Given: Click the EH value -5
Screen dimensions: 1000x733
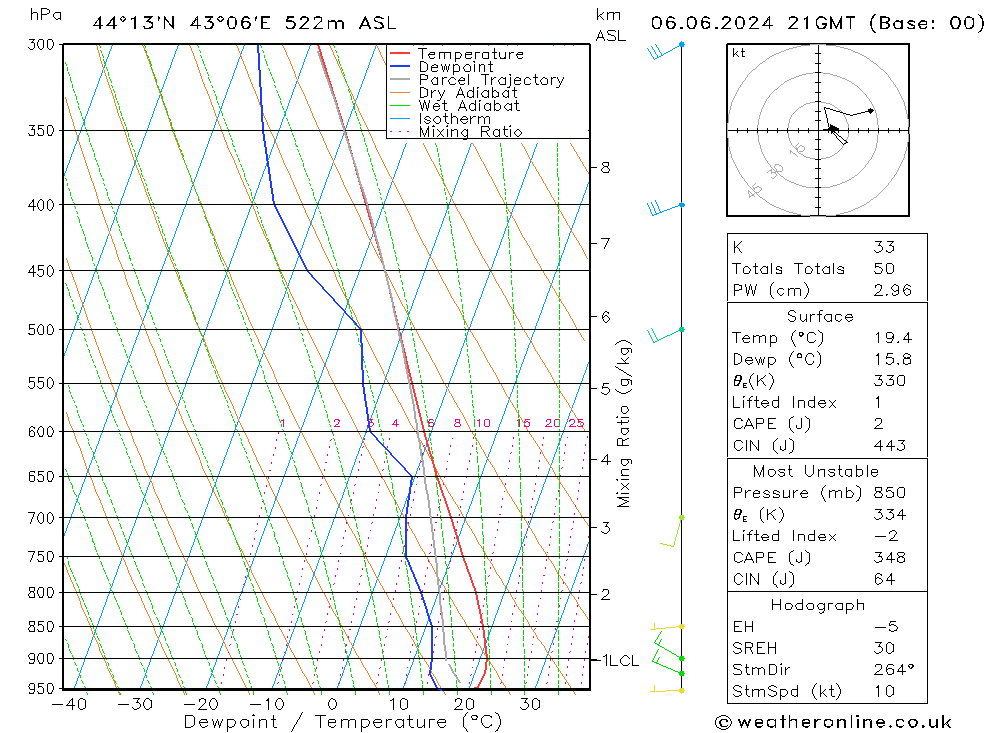Looking at the screenshot, I should [886, 626].
